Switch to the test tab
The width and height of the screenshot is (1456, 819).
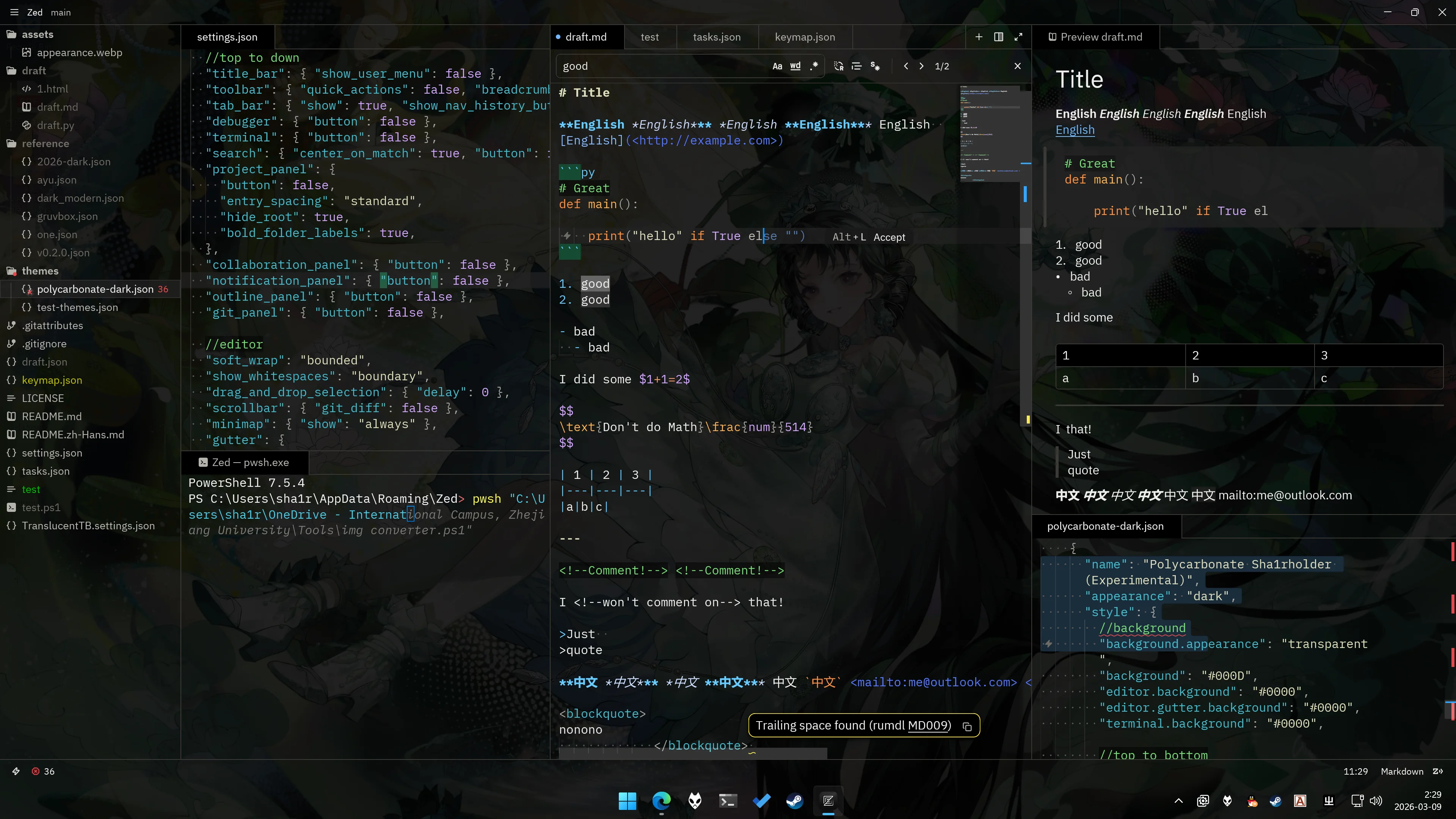(x=650, y=37)
